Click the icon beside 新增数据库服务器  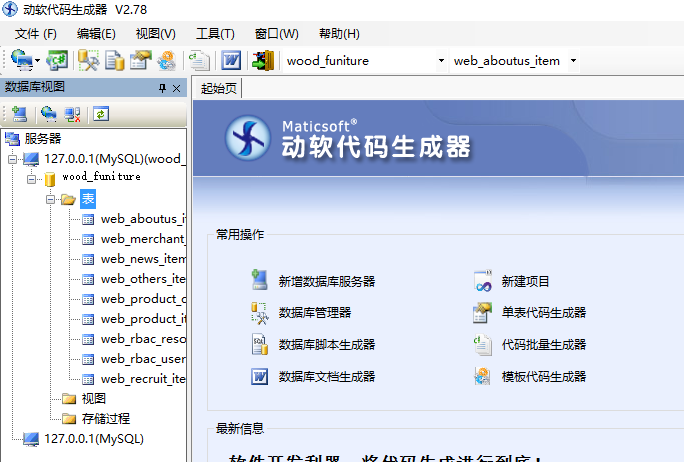click(x=259, y=280)
